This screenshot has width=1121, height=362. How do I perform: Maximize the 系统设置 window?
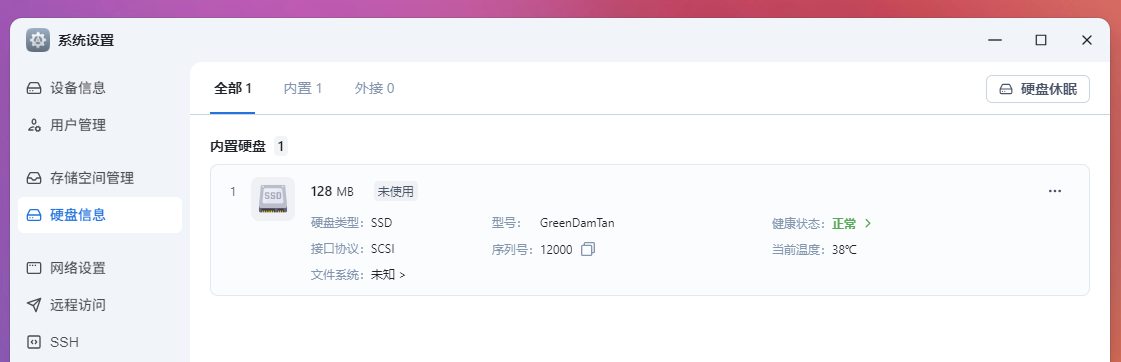tap(1041, 40)
